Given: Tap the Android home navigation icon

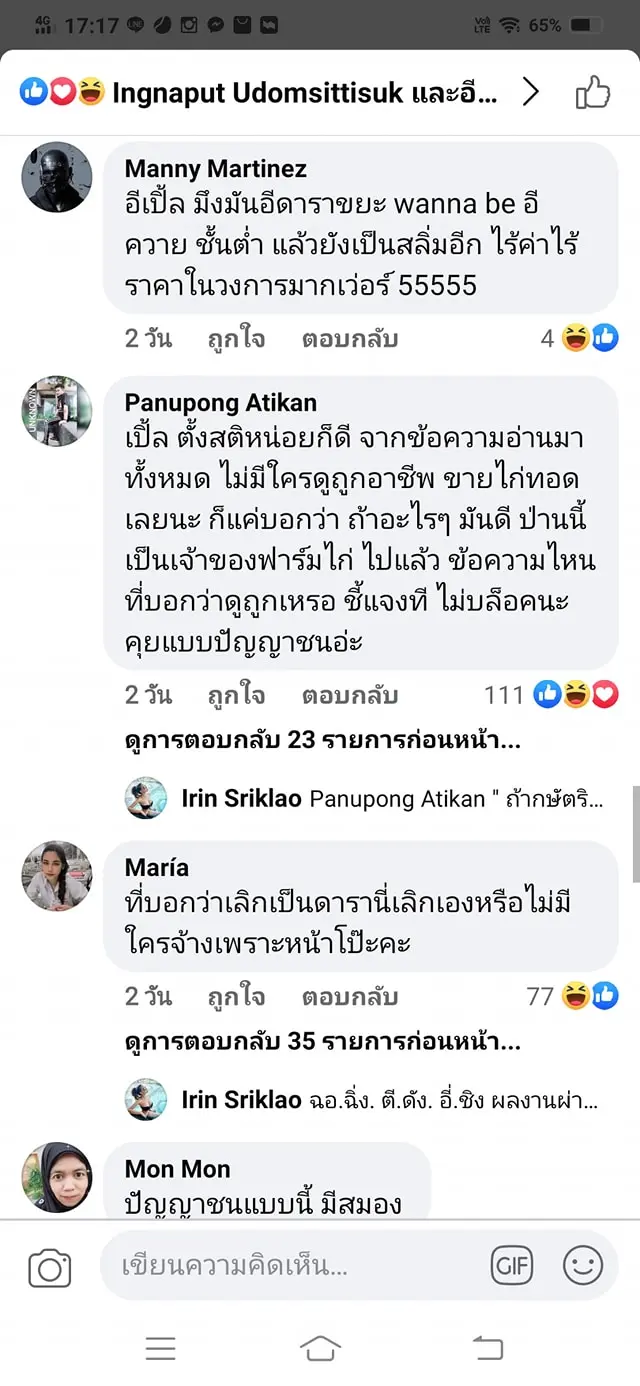Looking at the screenshot, I should (x=320, y=1349).
